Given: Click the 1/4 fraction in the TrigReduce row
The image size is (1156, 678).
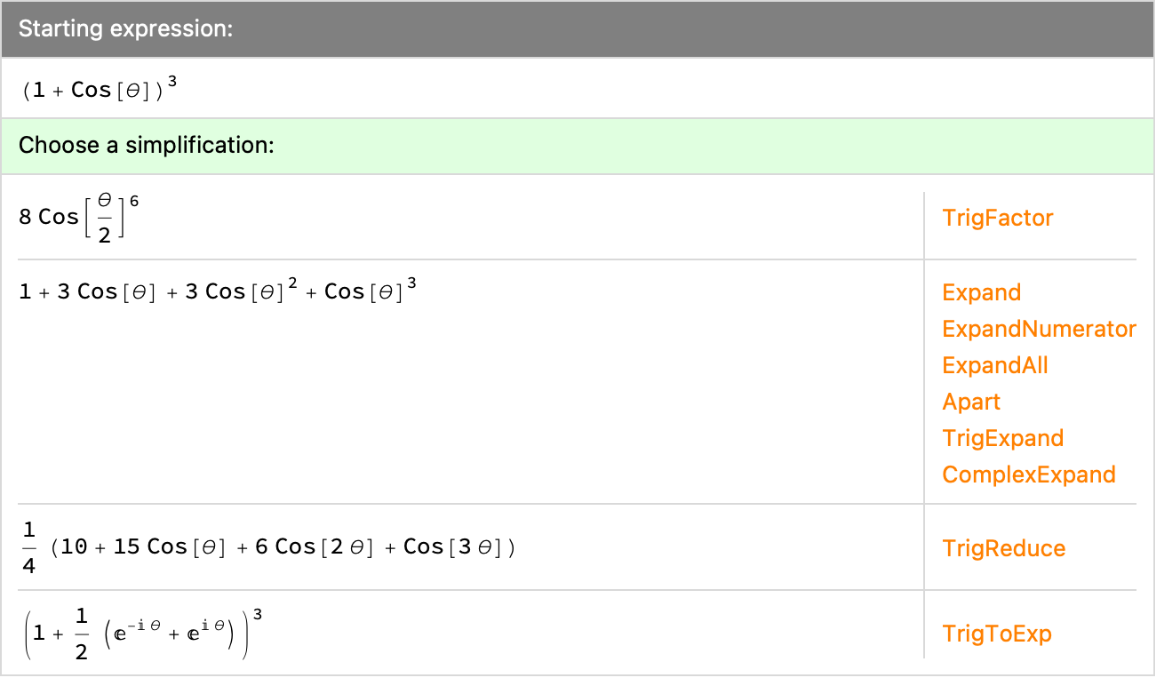Looking at the screenshot, I should coord(28,548).
